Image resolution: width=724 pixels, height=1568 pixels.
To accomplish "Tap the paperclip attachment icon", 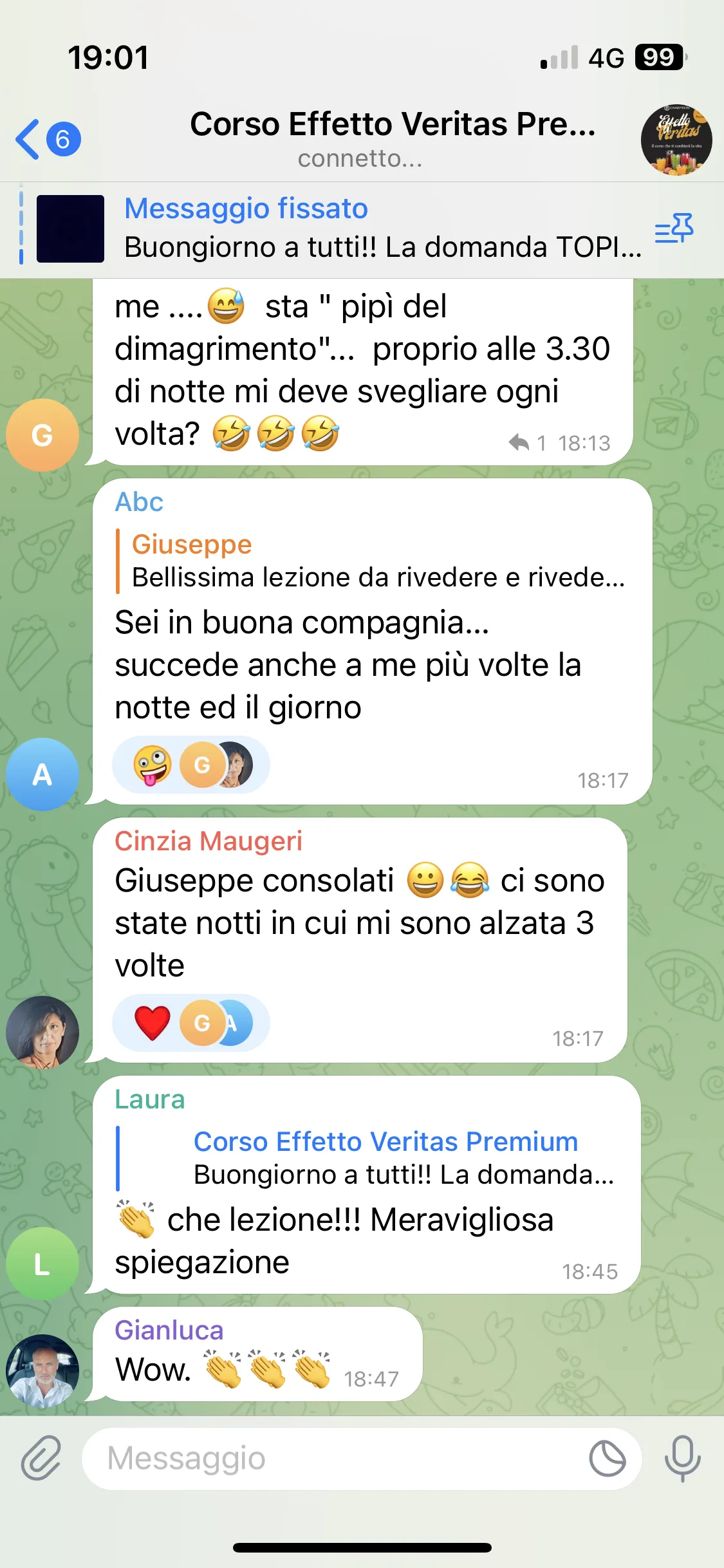I will point(41,1457).
